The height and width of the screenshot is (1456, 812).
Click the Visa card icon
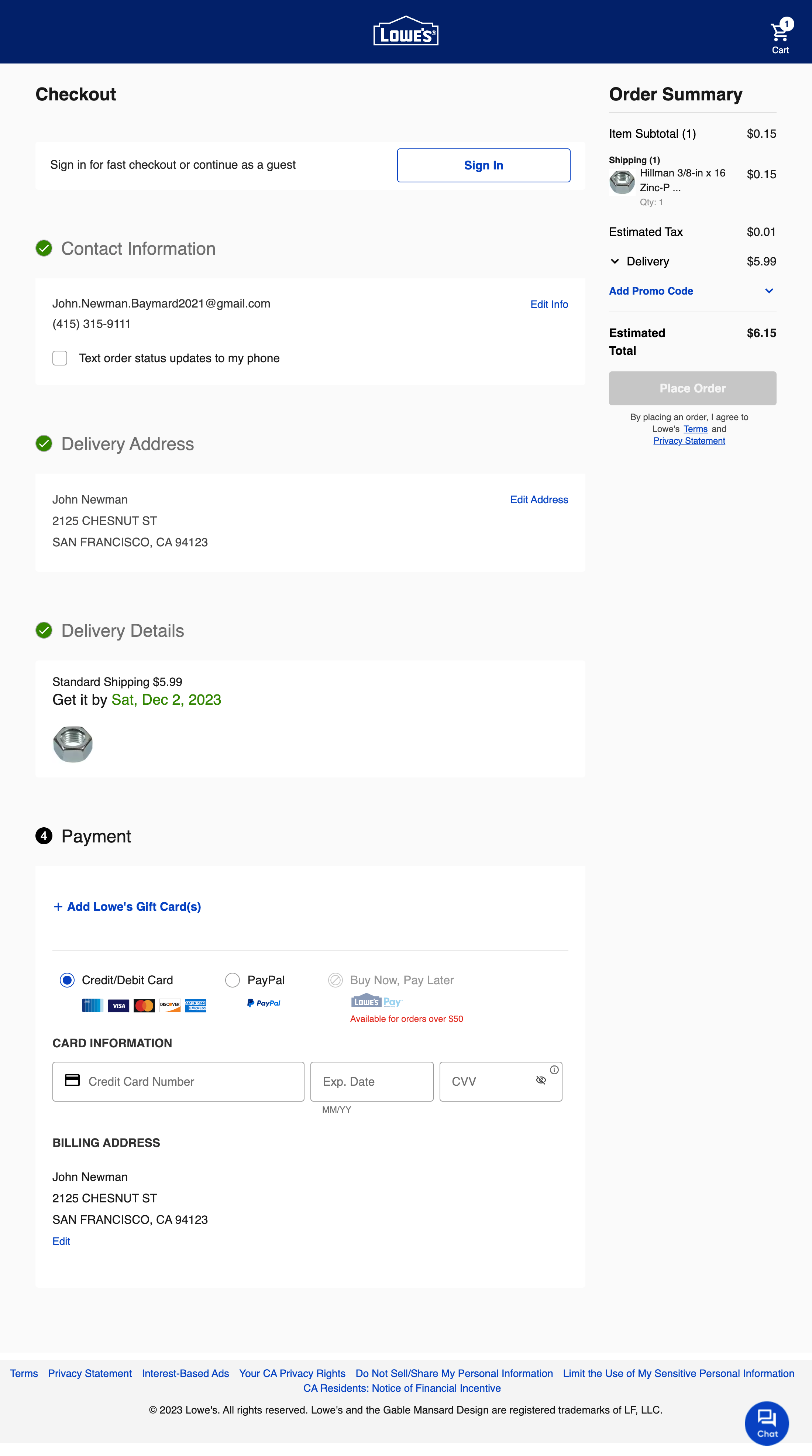pyautogui.click(x=119, y=1006)
